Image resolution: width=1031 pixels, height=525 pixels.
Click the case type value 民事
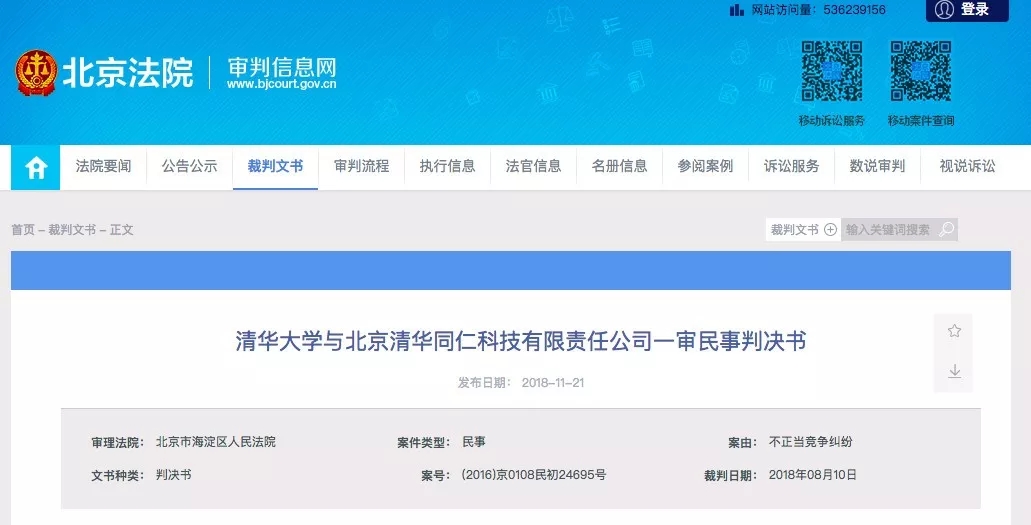(x=474, y=442)
